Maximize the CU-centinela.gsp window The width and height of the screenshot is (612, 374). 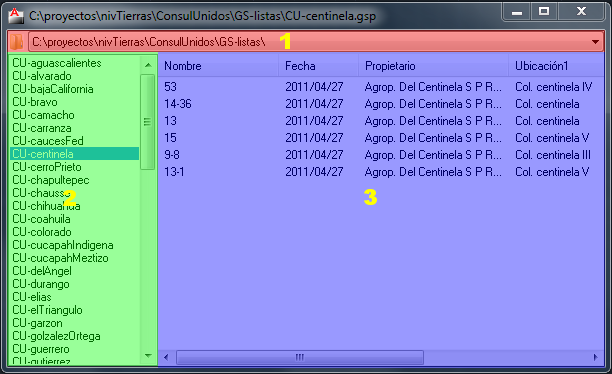click(x=544, y=12)
